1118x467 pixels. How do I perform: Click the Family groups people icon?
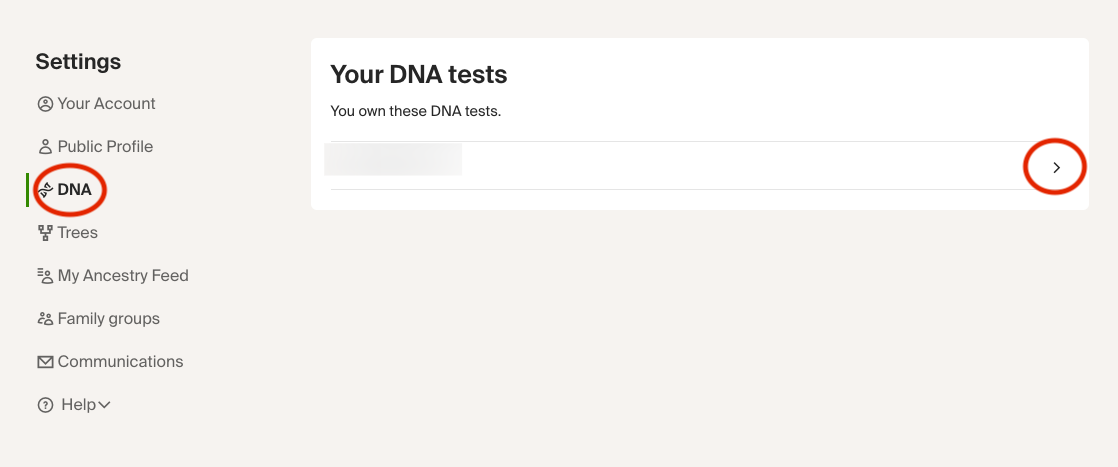(x=45, y=319)
